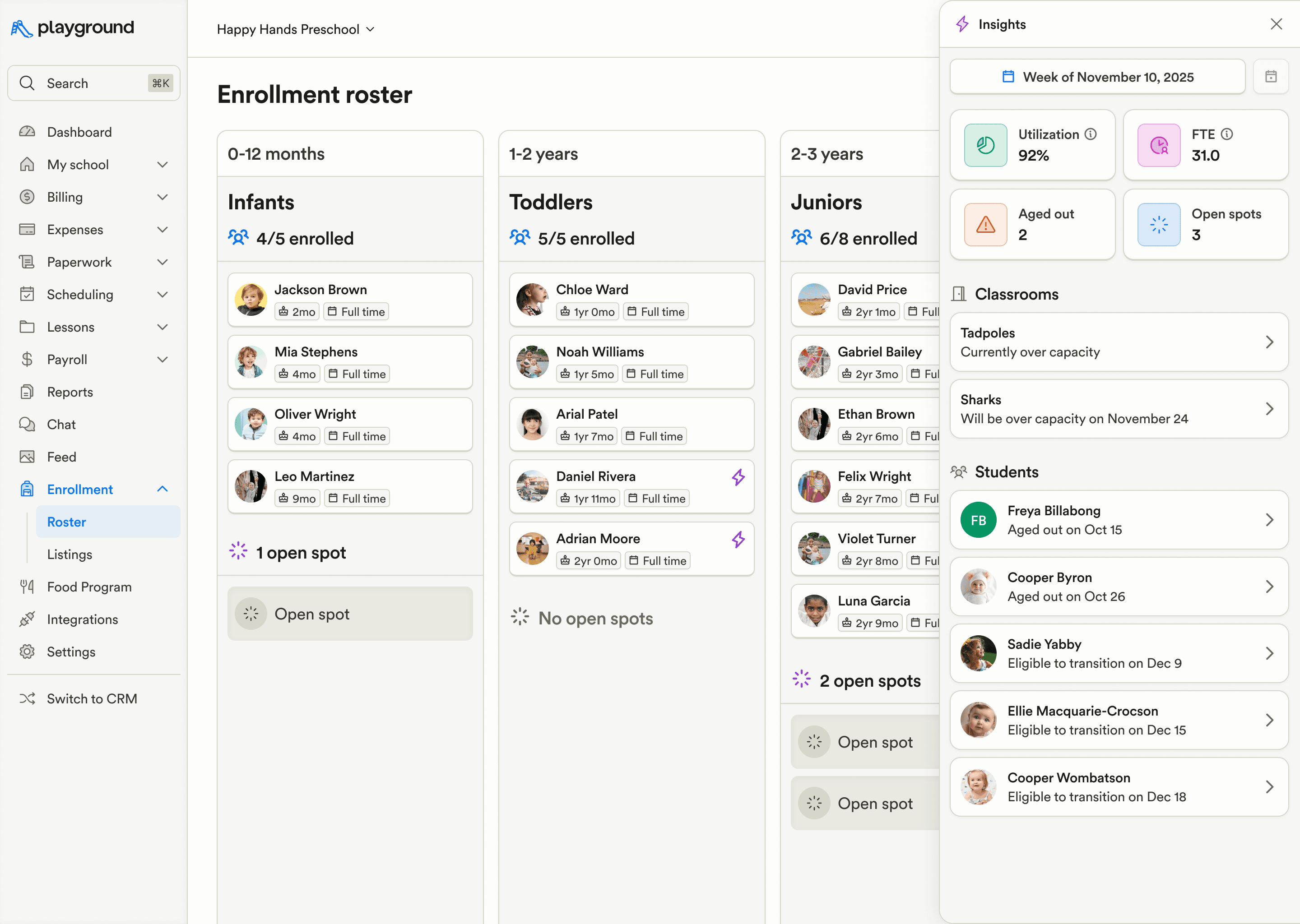The height and width of the screenshot is (924, 1300).
Task: Select Roster under Enrollment
Action: click(67, 521)
